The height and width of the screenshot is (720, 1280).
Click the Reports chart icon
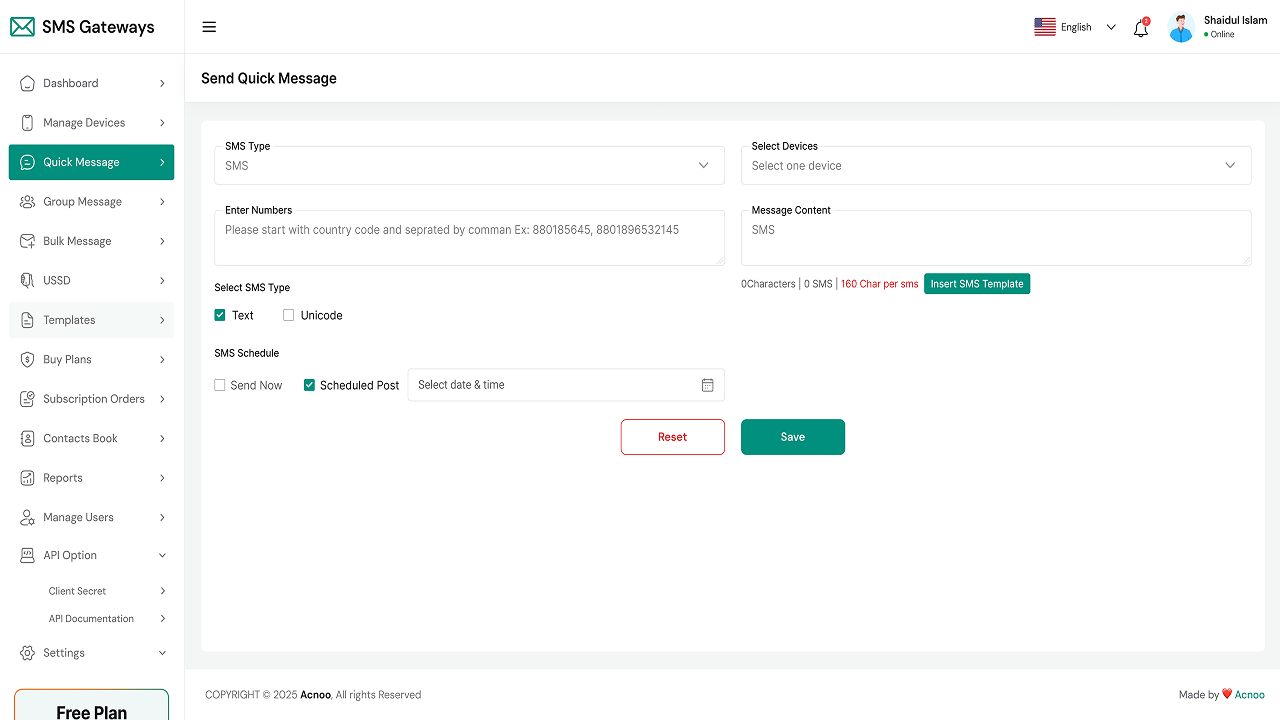pyautogui.click(x=27, y=478)
